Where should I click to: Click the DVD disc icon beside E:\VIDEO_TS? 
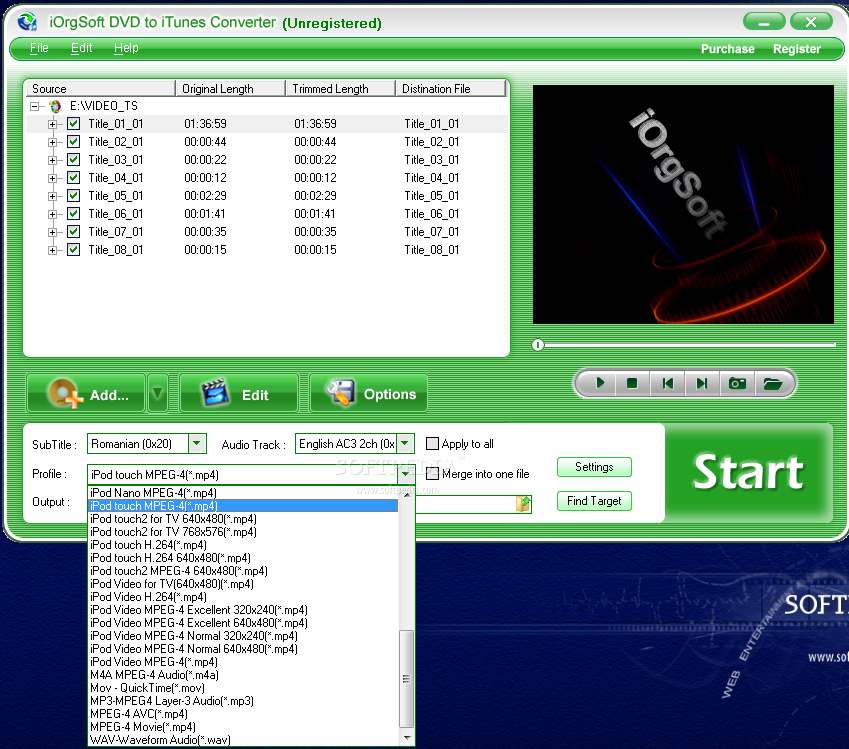pyautogui.click(x=55, y=106)
